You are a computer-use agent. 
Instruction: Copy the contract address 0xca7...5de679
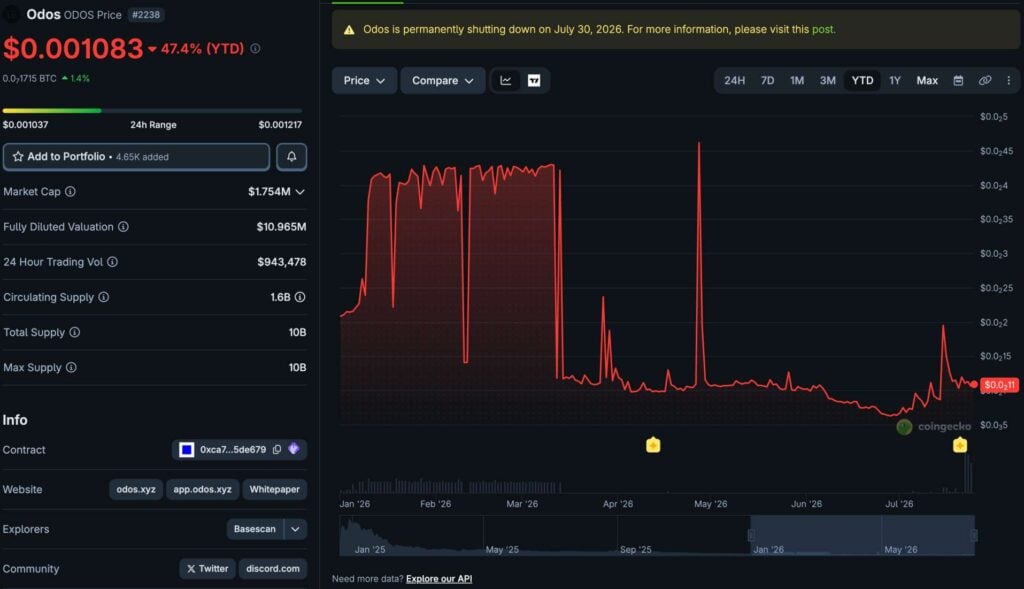coord(277,449)
